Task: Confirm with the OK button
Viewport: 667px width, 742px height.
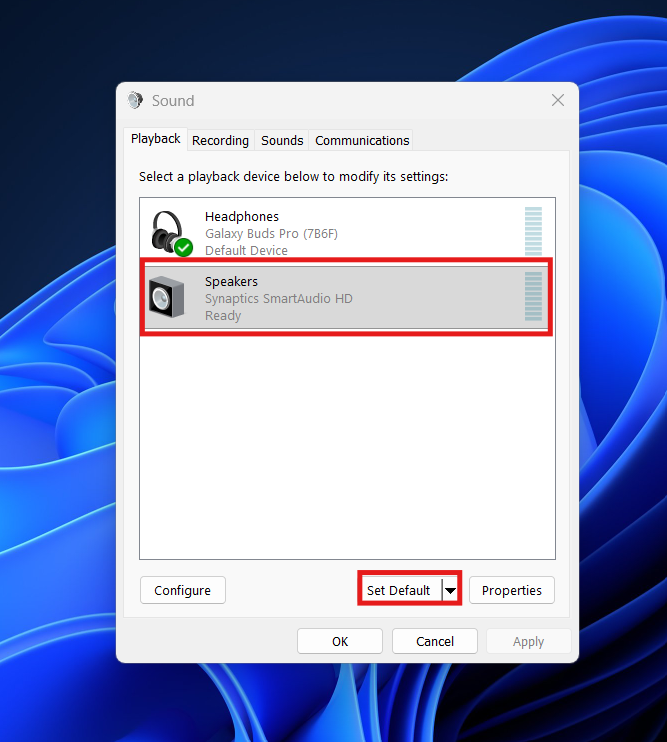Action: point(340,641)
